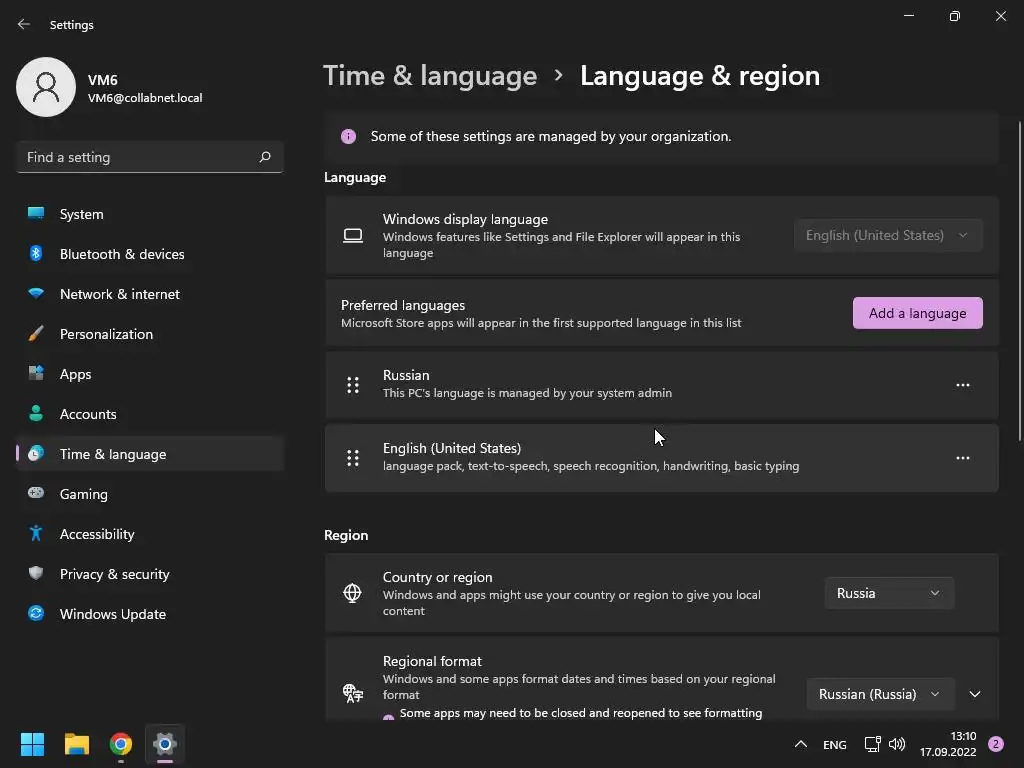Viewport: 1024px width, 768px height.
Task: Select Accessibility in the sidebar
Action: pyautogui.click(x=97, y=534)
